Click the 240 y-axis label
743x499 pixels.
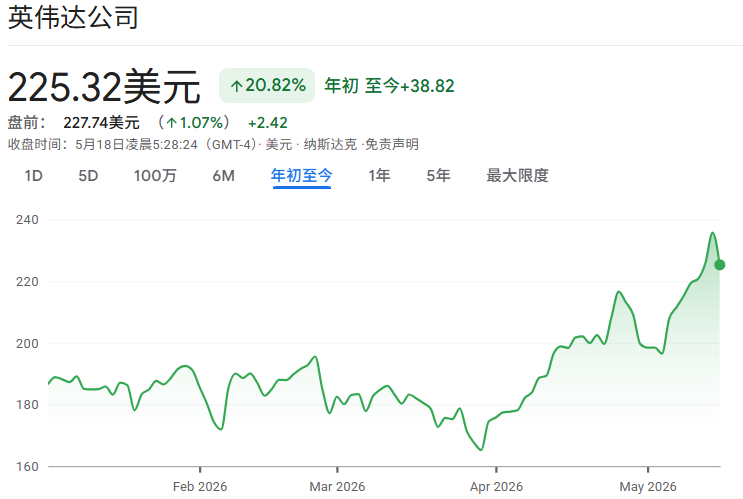[x=27, y=220]
